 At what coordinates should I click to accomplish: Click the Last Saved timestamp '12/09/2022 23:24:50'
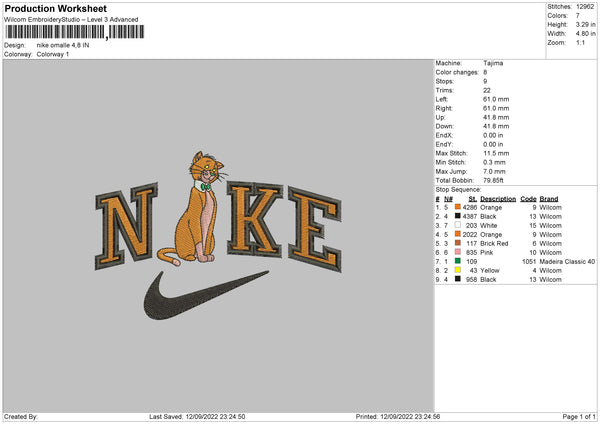(215, 416)
